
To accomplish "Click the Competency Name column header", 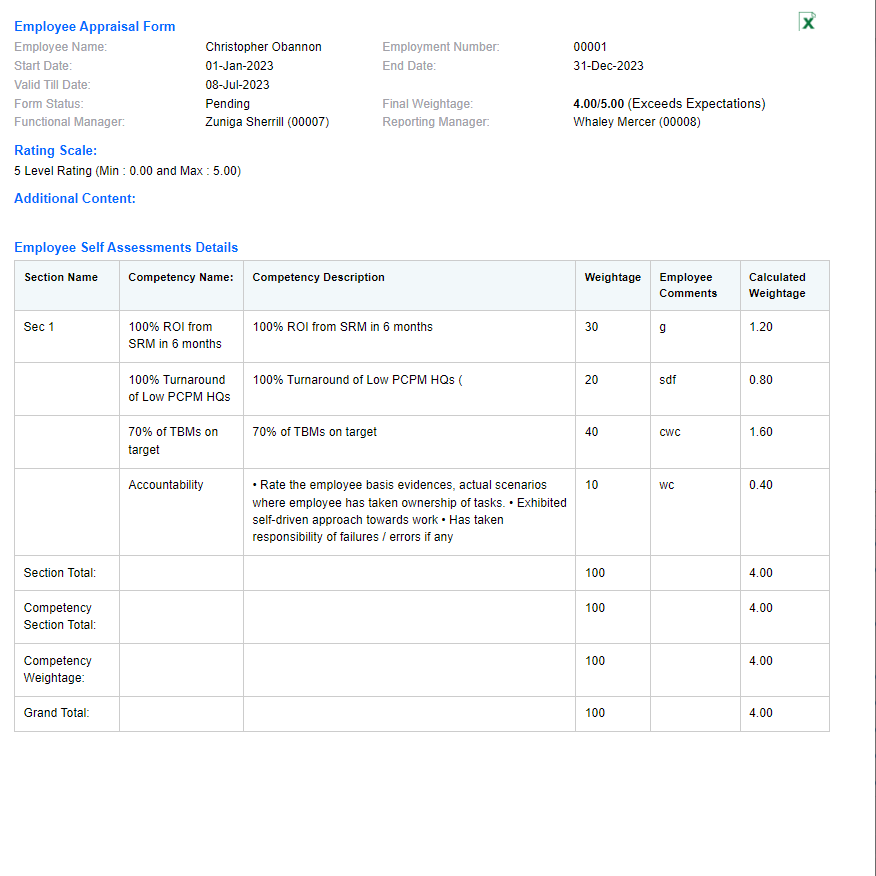I will 180,277.
